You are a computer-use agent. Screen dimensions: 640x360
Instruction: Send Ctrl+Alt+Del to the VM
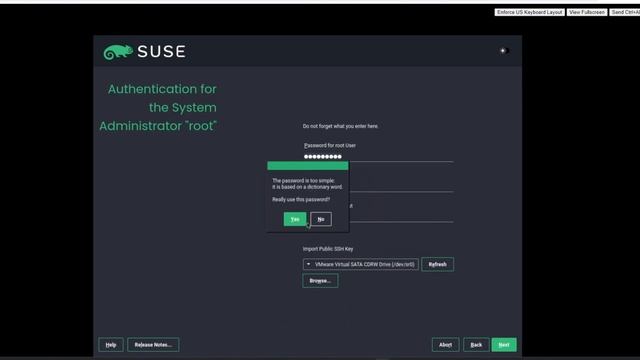pos(625,12)
